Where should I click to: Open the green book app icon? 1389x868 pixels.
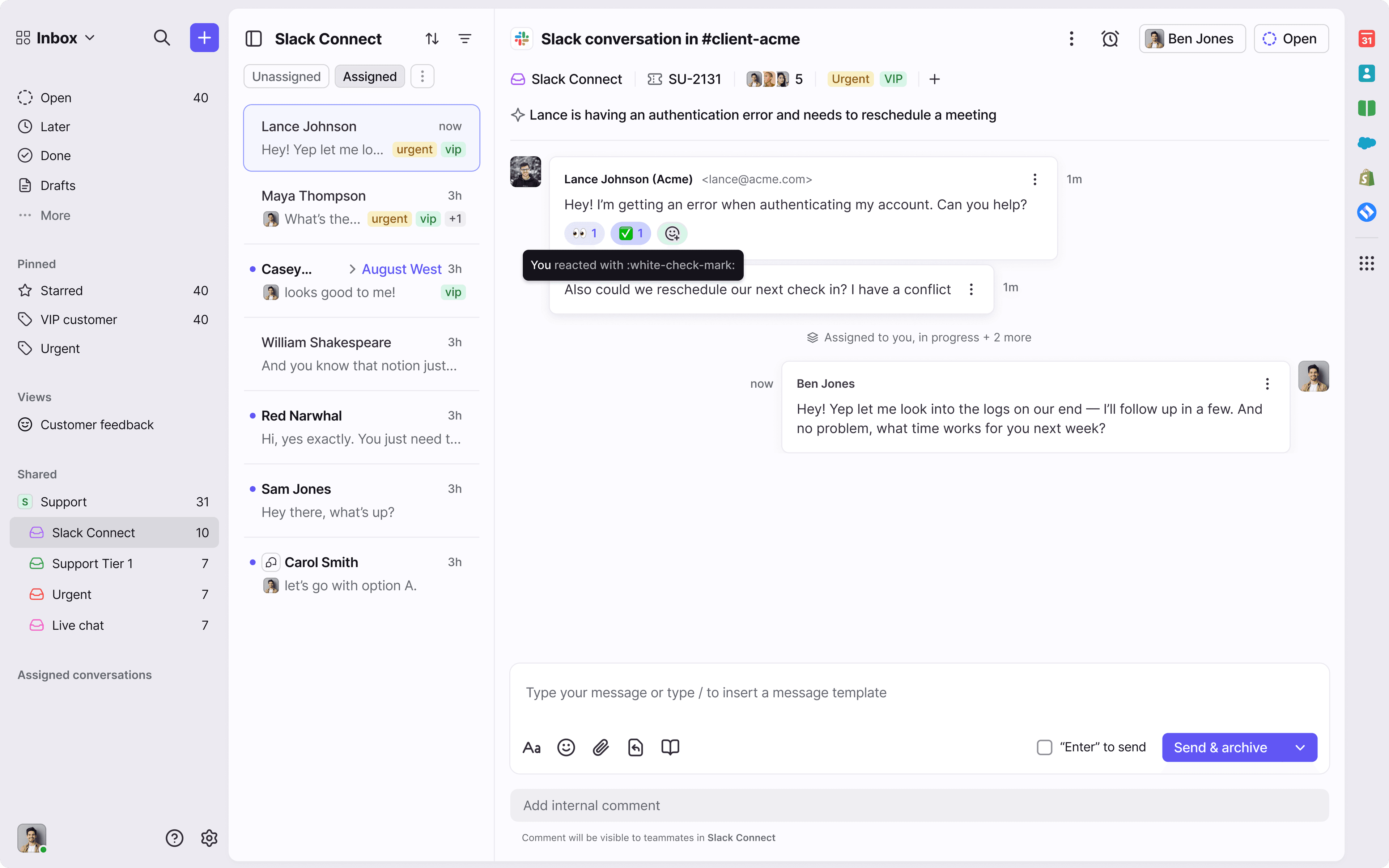pyautogui.click(x=1367, y=108)
